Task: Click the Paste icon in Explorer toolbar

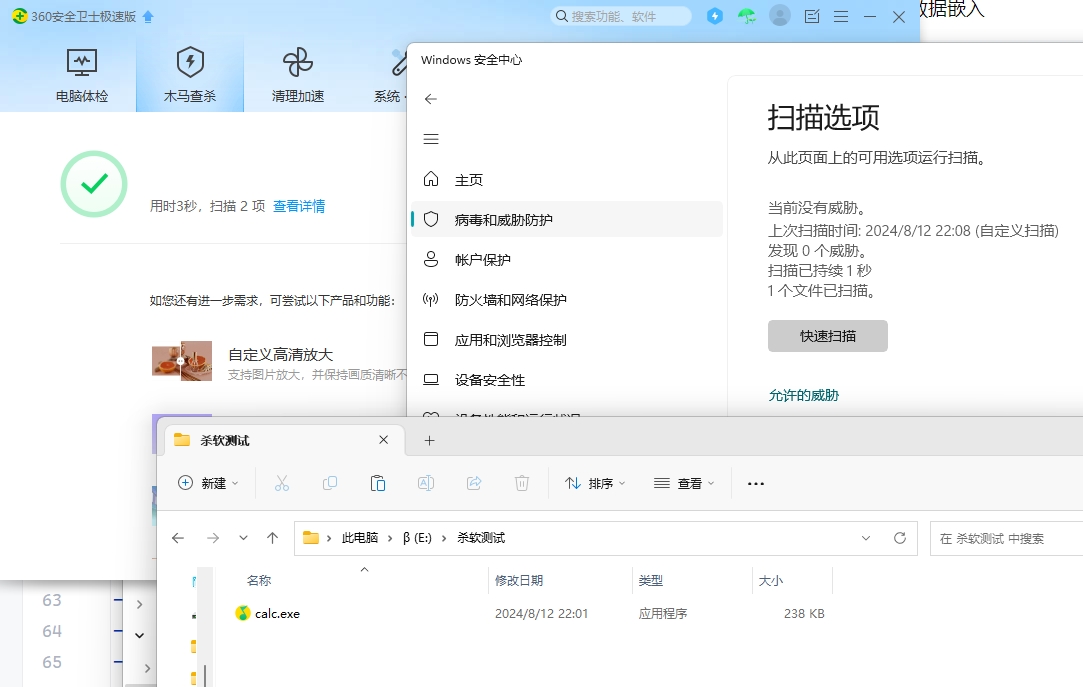Action: point(378,483)
